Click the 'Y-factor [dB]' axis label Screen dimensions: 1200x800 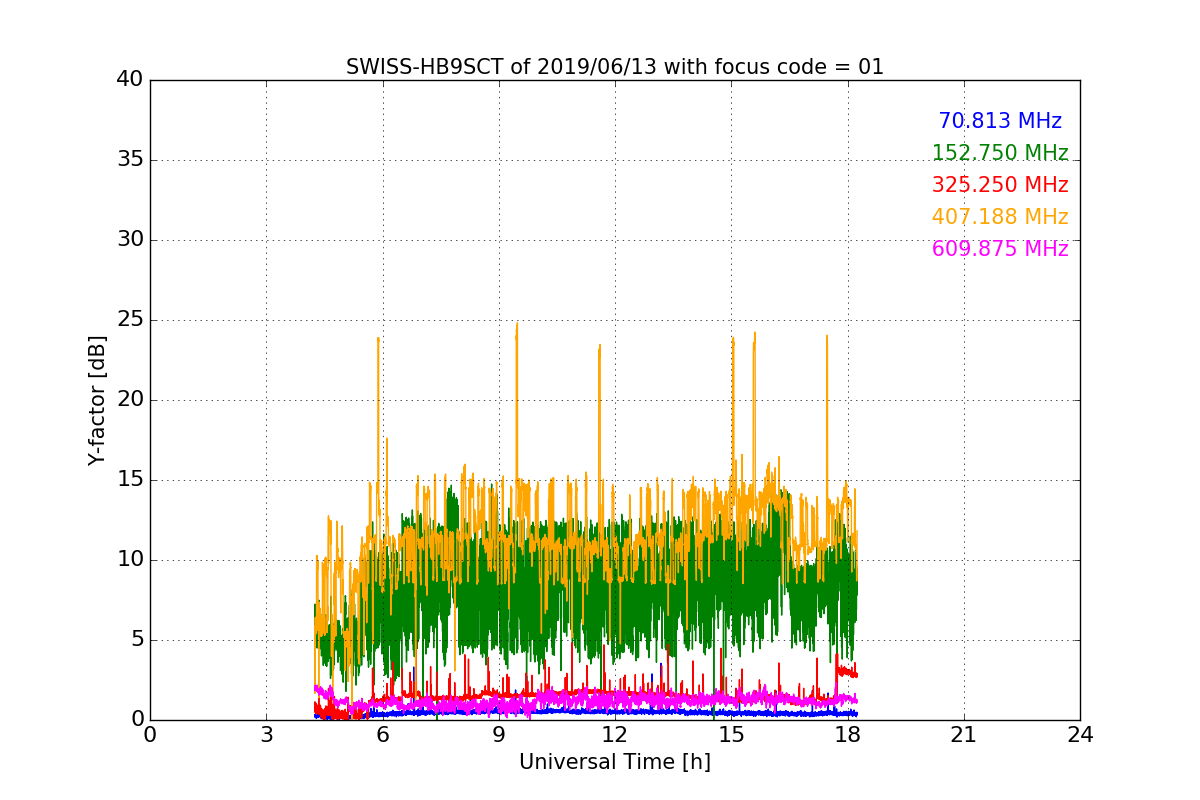pyautogui.click(x=97, y=400)
